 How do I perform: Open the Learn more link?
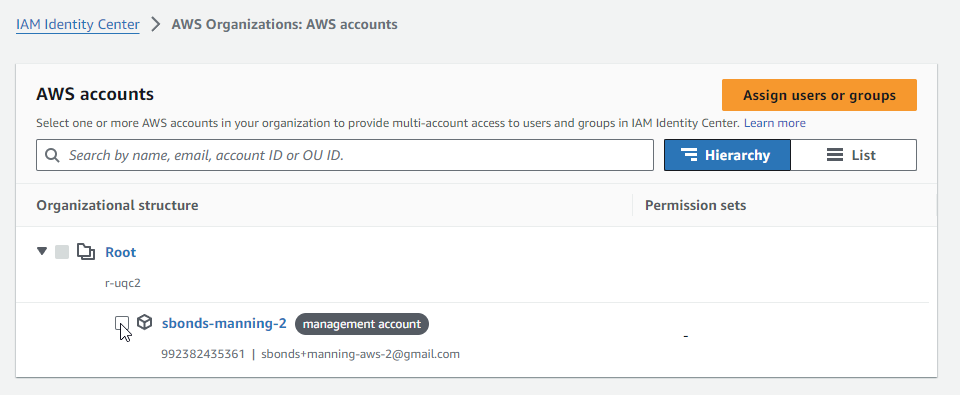pos(774,123)
